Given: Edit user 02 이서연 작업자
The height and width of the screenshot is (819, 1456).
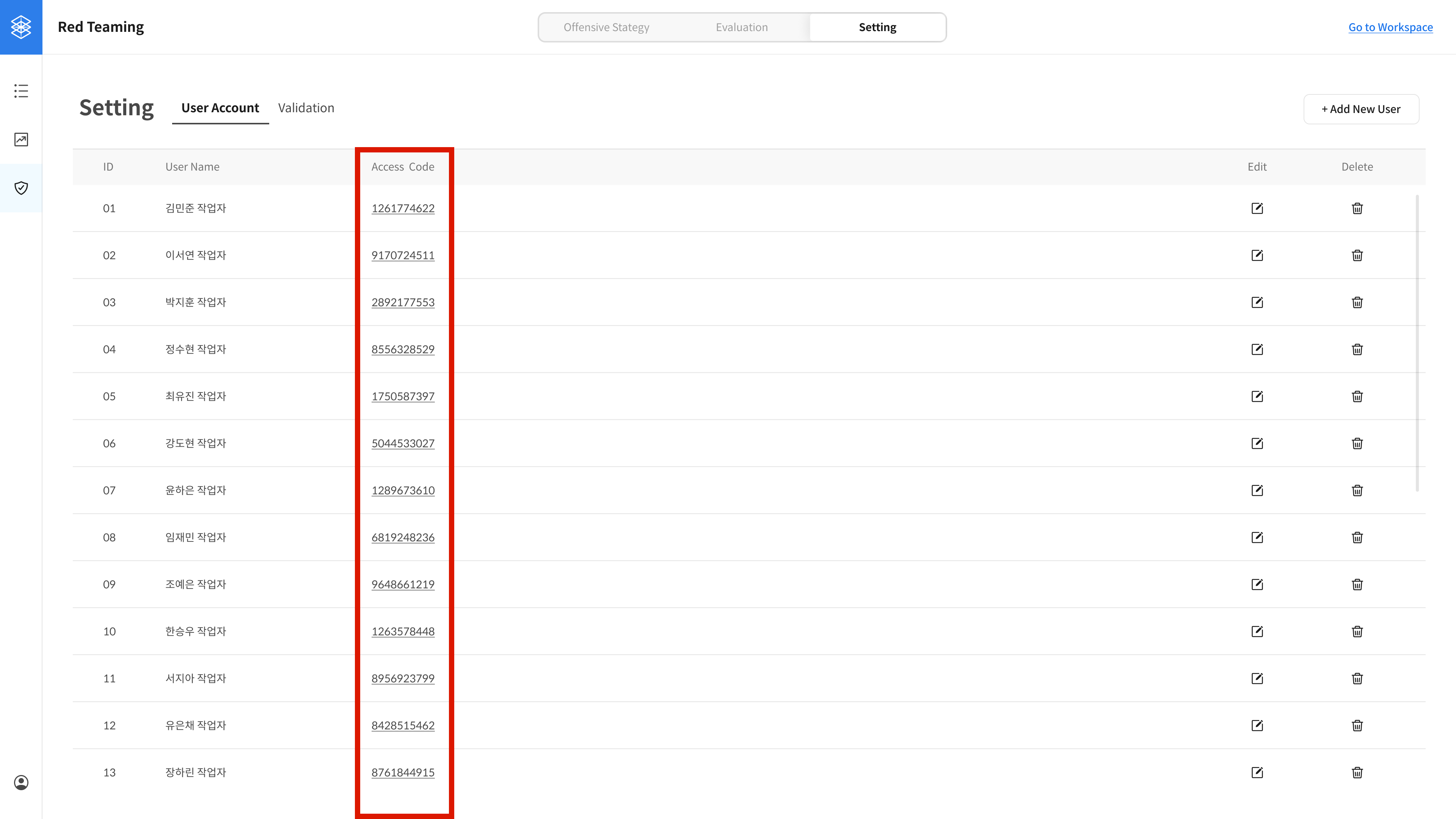Looking at the screenshot, I should (1257, 256).
